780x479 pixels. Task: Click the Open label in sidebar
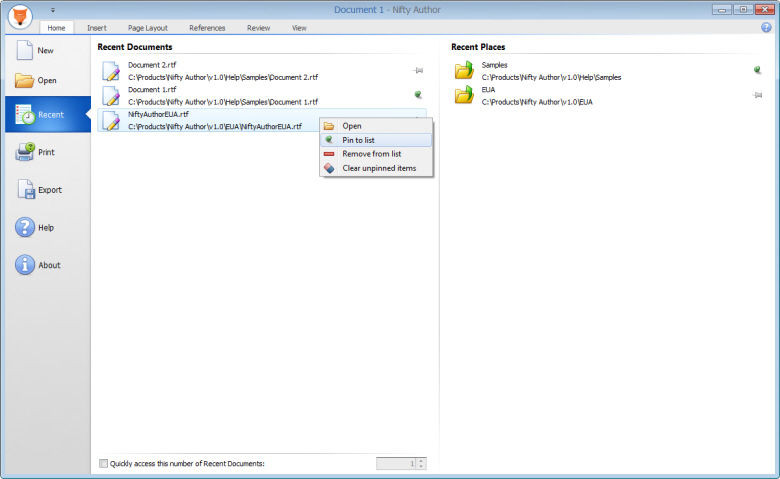click(47, 81)
